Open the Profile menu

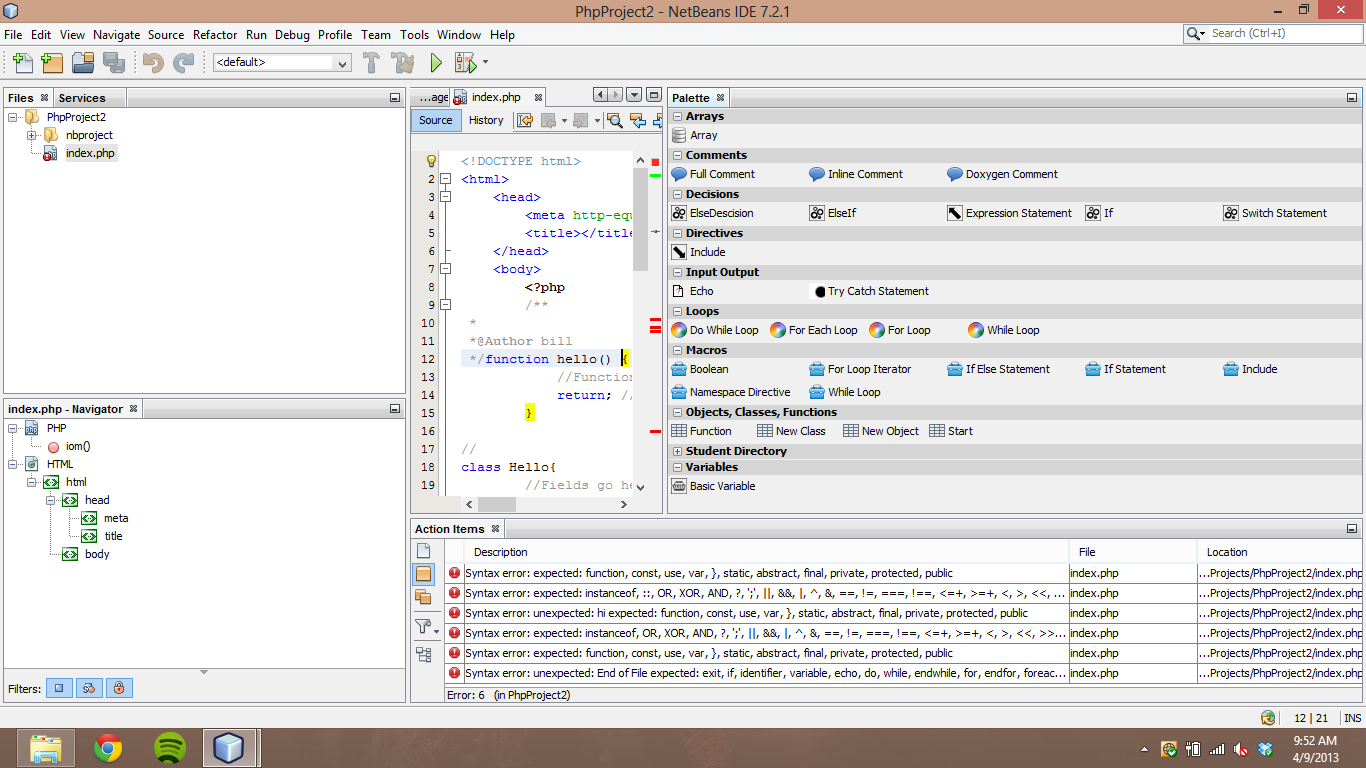tap(335, 34)
